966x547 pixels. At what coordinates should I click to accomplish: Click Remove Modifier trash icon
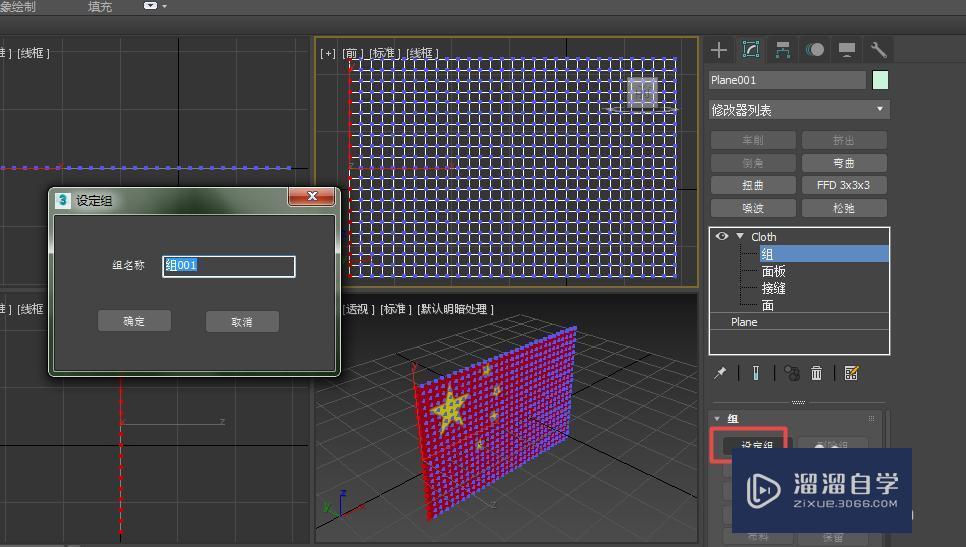point(816,373)
